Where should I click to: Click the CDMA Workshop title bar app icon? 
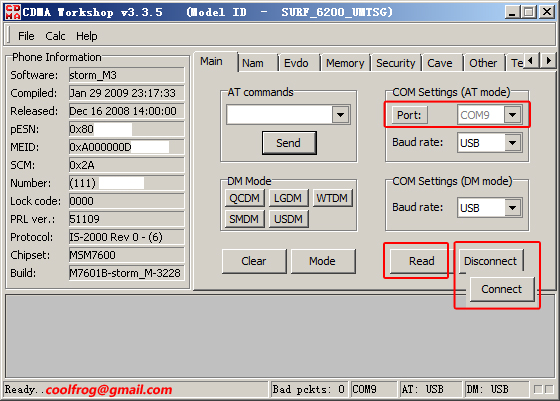point(12,12)
